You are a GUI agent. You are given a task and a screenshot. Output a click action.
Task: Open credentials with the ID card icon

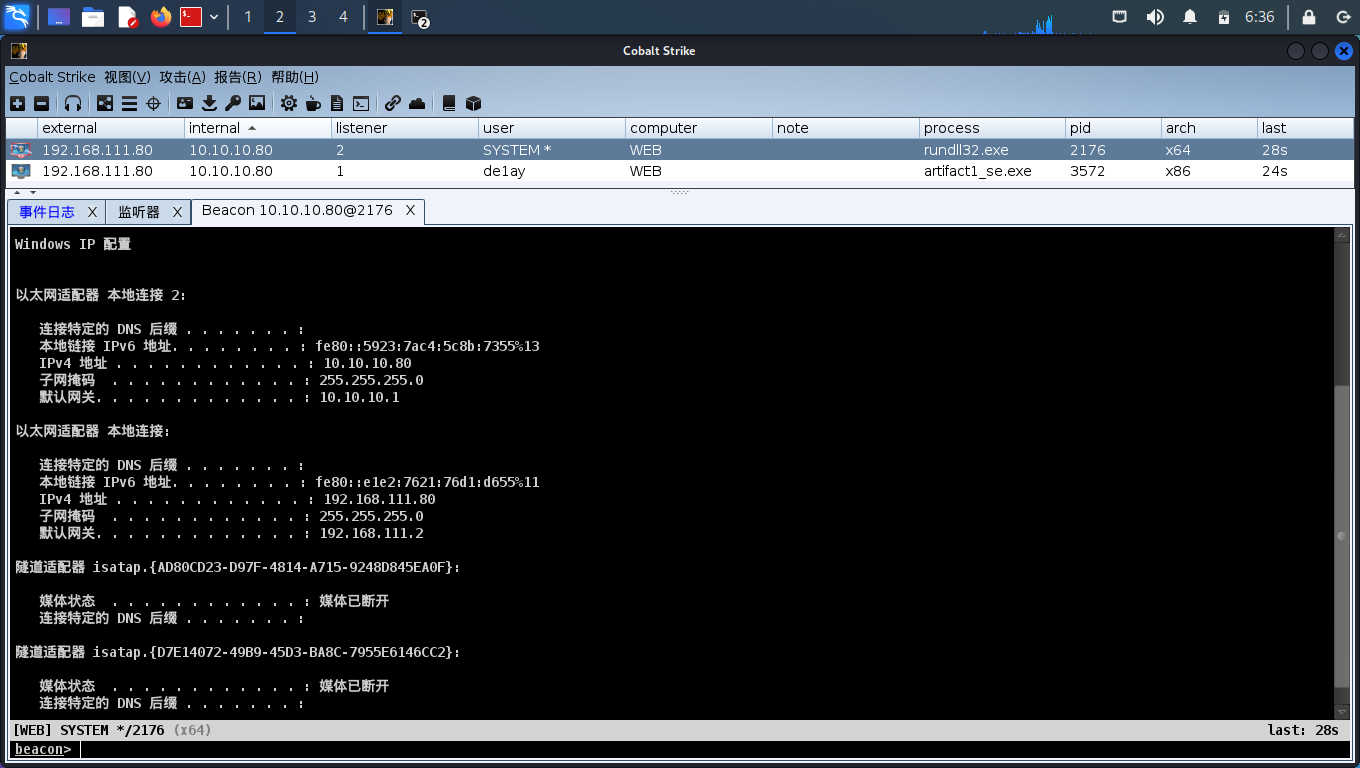pyautogui.click(x=185, y=103)
